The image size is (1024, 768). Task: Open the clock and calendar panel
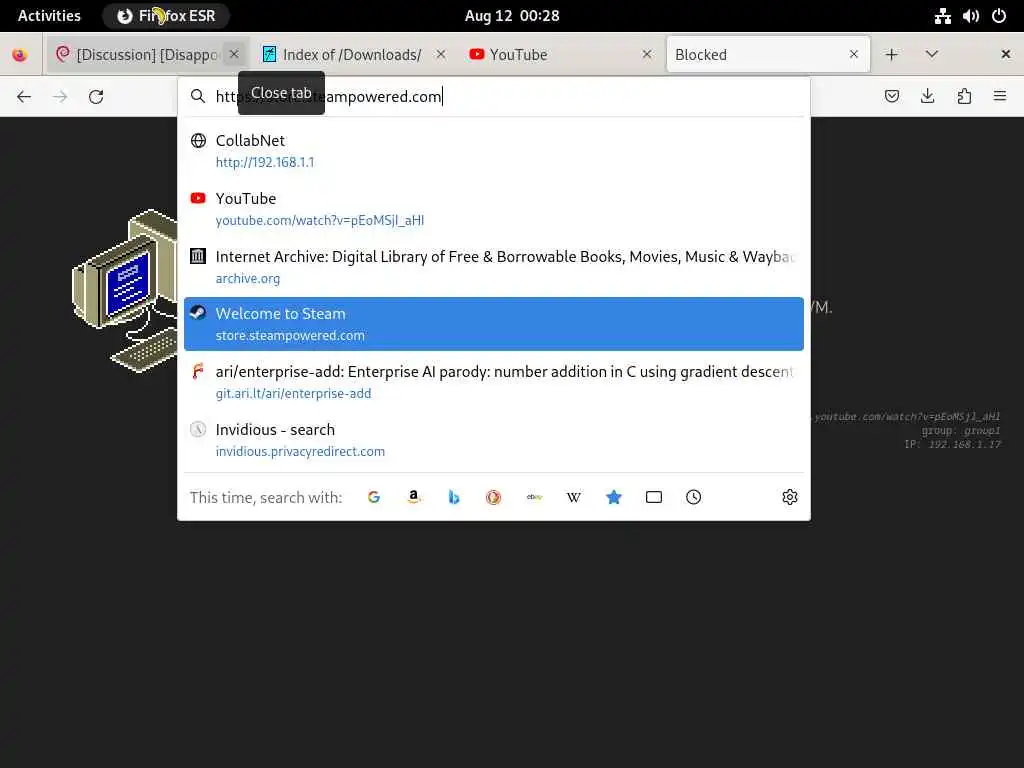512,16
